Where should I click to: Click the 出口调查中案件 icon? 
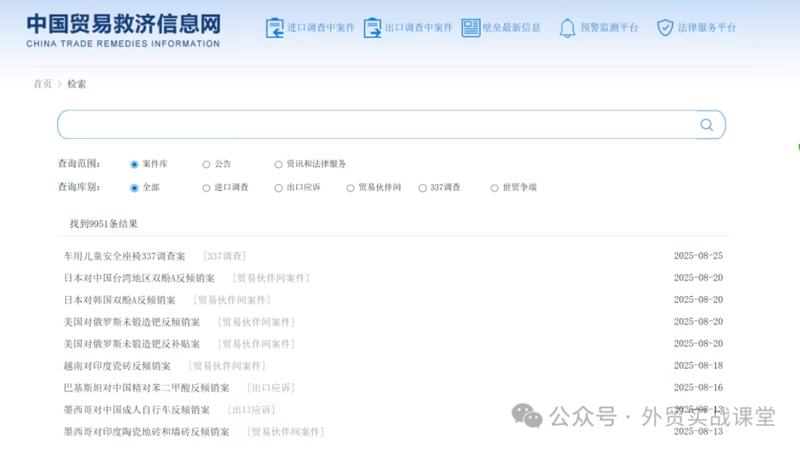point(373,28)
